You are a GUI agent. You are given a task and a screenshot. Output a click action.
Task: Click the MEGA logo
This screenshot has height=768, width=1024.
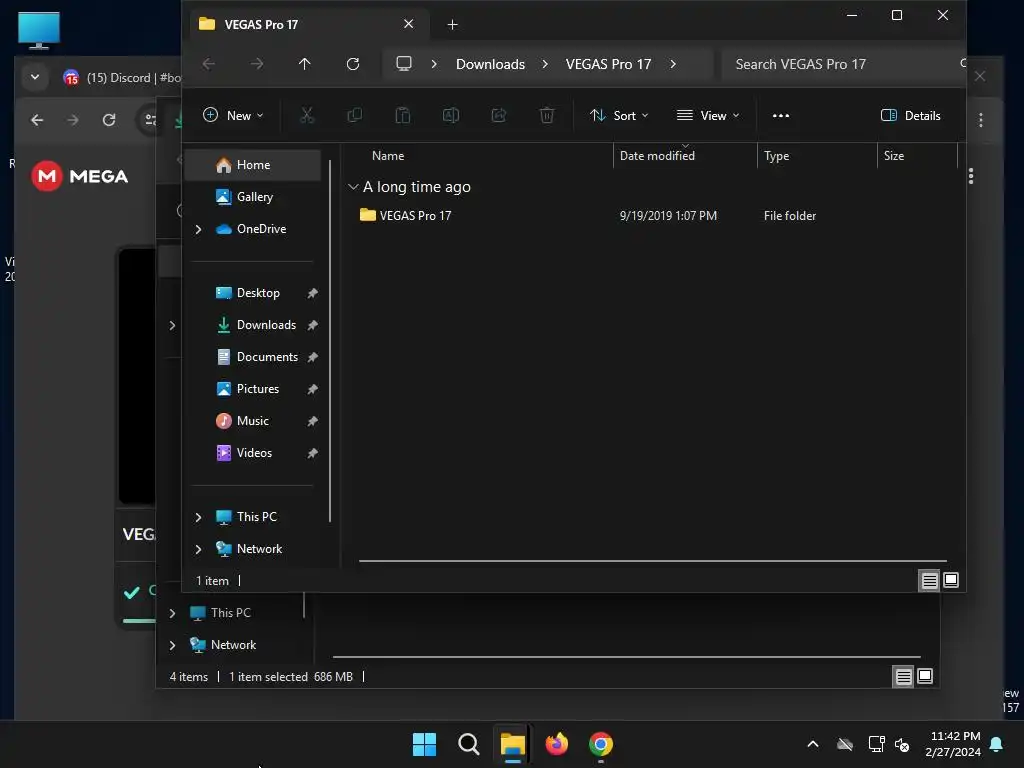click(x=80, y=176)
